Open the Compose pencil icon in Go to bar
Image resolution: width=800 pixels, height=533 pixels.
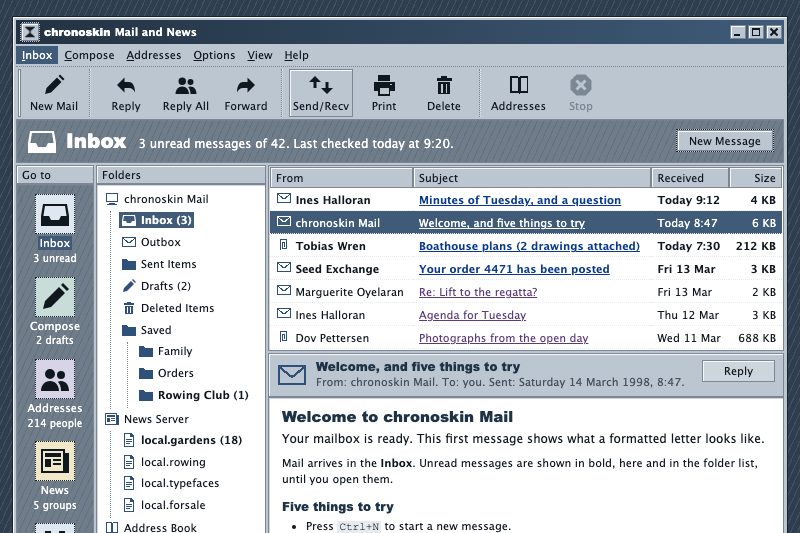(55, 297)
